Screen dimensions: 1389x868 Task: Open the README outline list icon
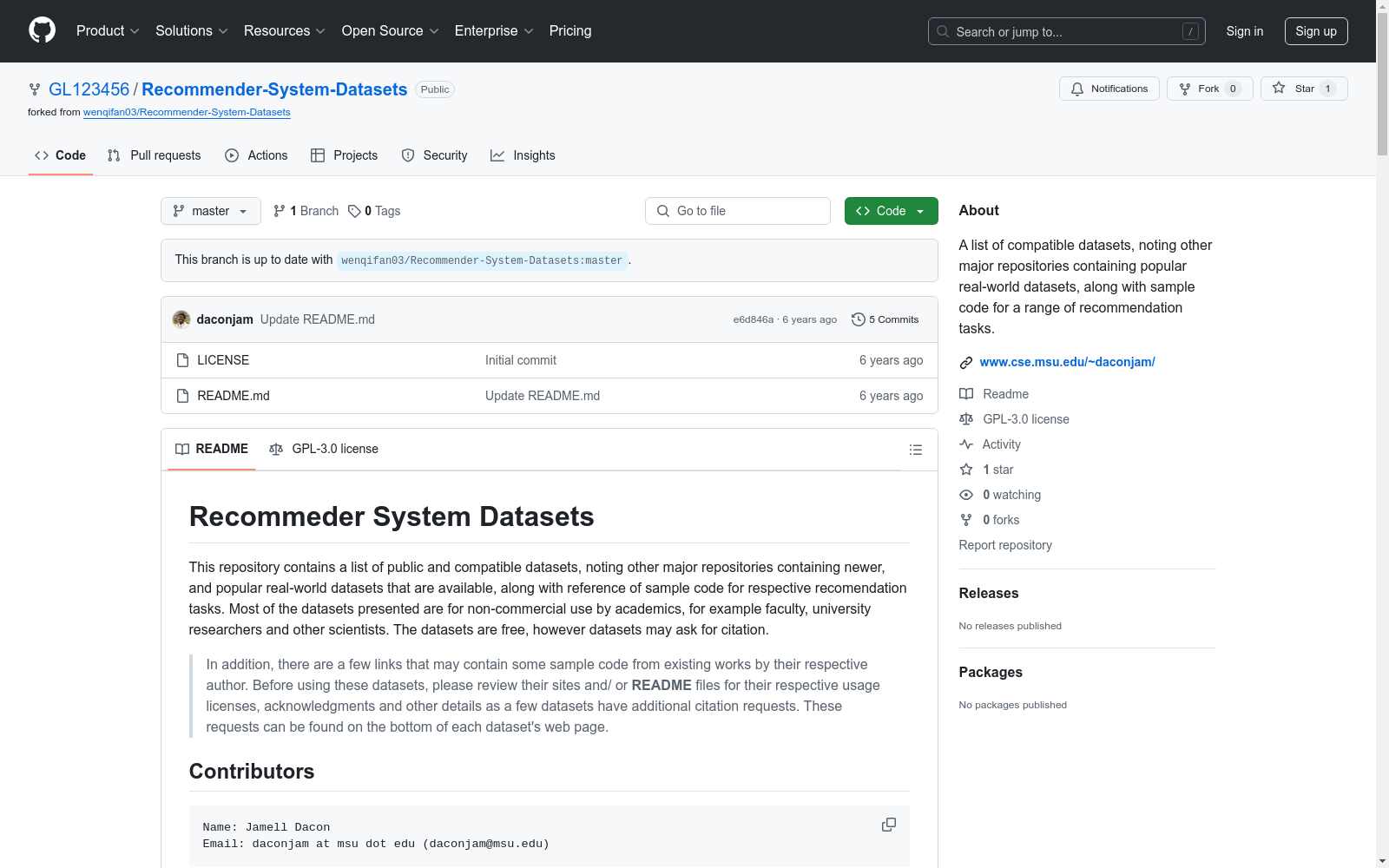pyautogui.click(x=915, y=450)
